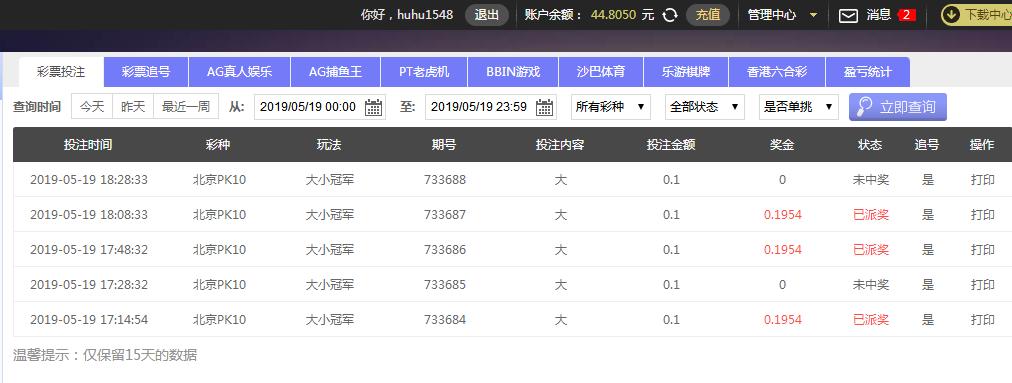
Task: Click prize 0.1954 for issue 733686
Action: click(x=782, y=249)
